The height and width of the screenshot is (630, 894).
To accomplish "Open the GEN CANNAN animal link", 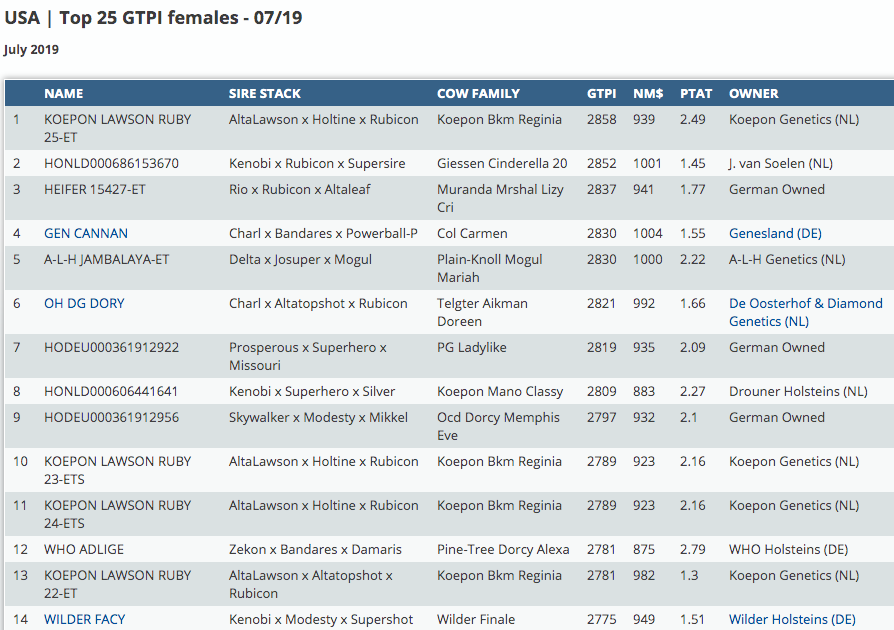I will (x=86, y=233).
